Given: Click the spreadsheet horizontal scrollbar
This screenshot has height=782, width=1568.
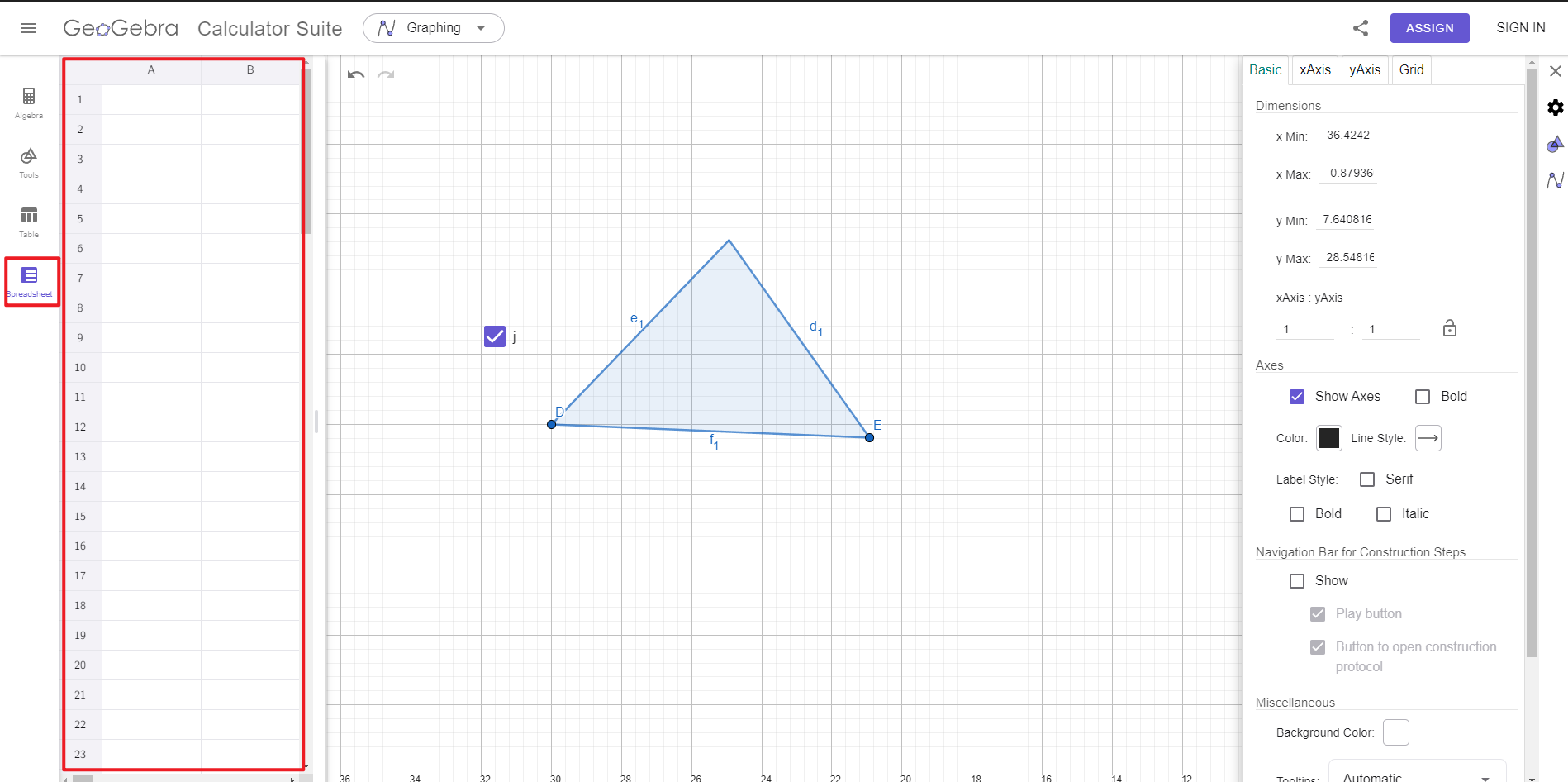Looking at the screenshot, I should (83, 778).
